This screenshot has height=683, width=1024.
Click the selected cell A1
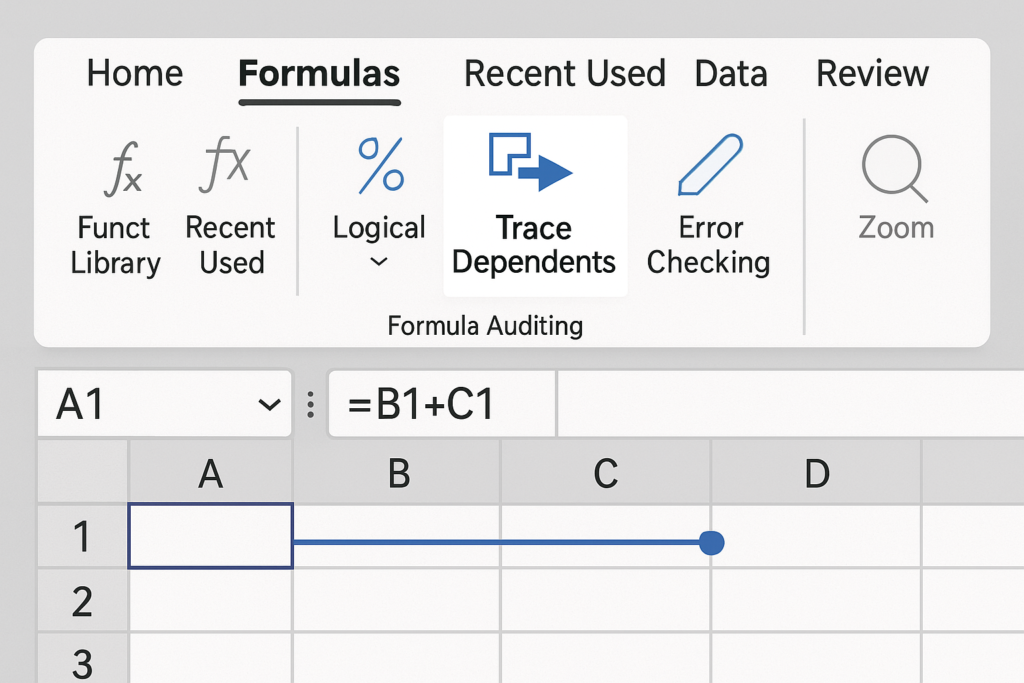click(210, 536)
